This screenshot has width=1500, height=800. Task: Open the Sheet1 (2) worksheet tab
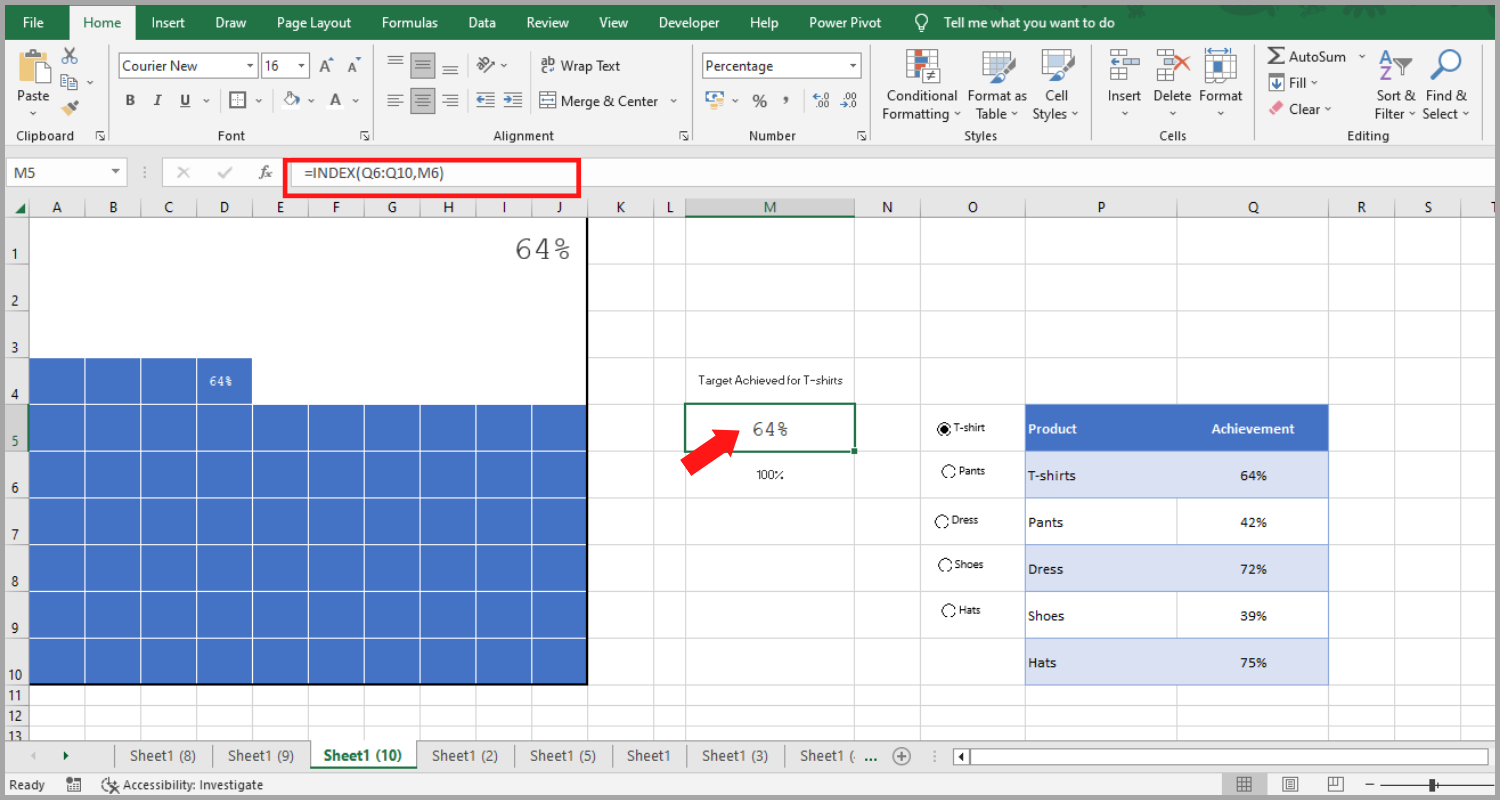tap(463, 756)
